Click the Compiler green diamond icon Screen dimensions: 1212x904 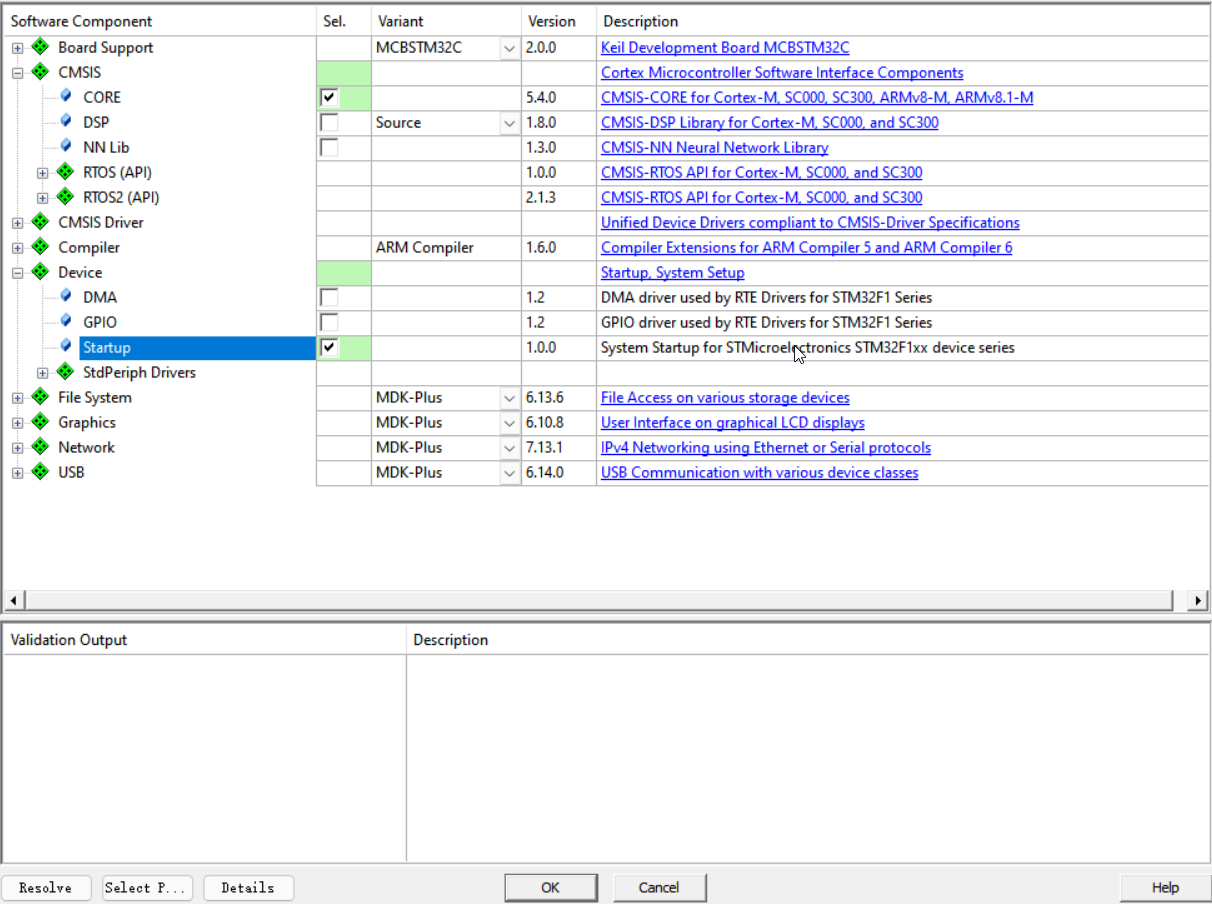pyautogui.click(x=40, y=247)
